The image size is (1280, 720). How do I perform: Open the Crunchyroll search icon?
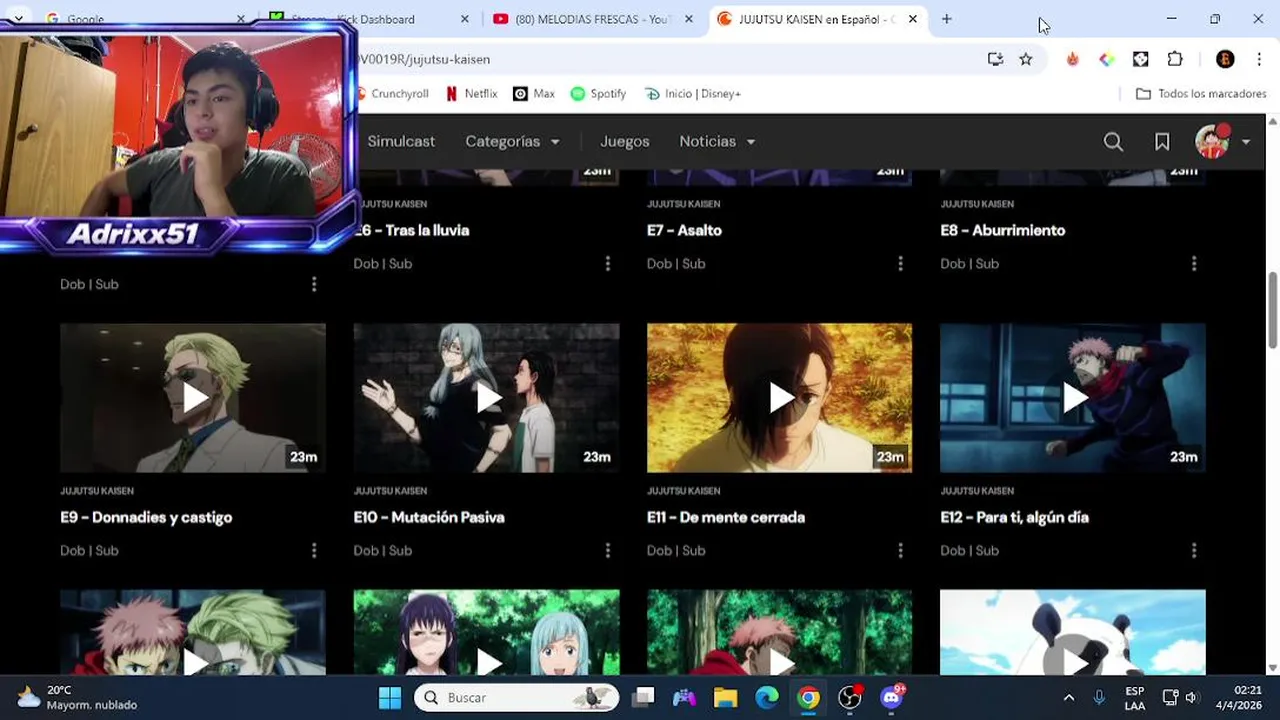tap(1113, 142)
